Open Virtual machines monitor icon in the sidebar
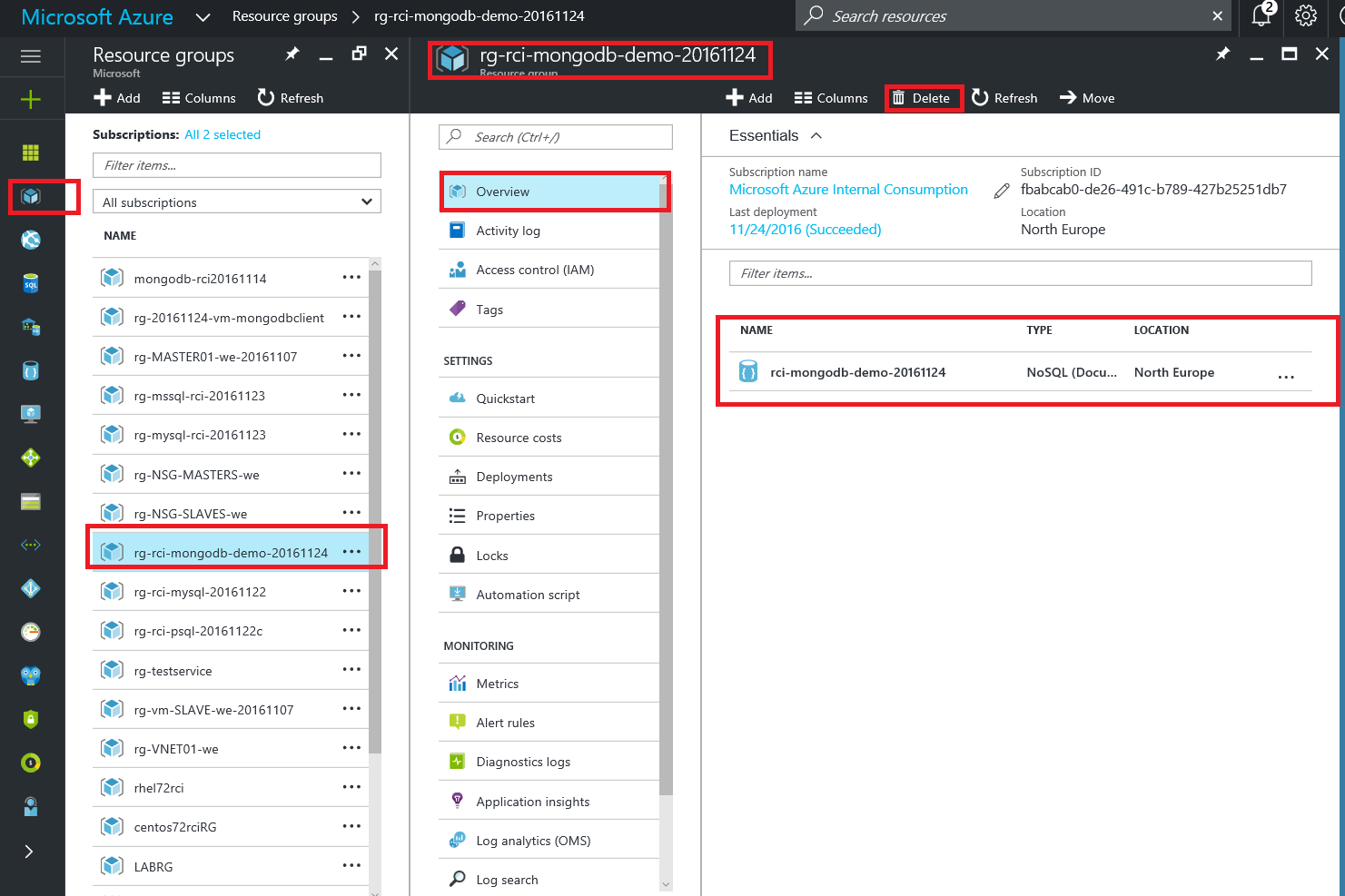 31,414
